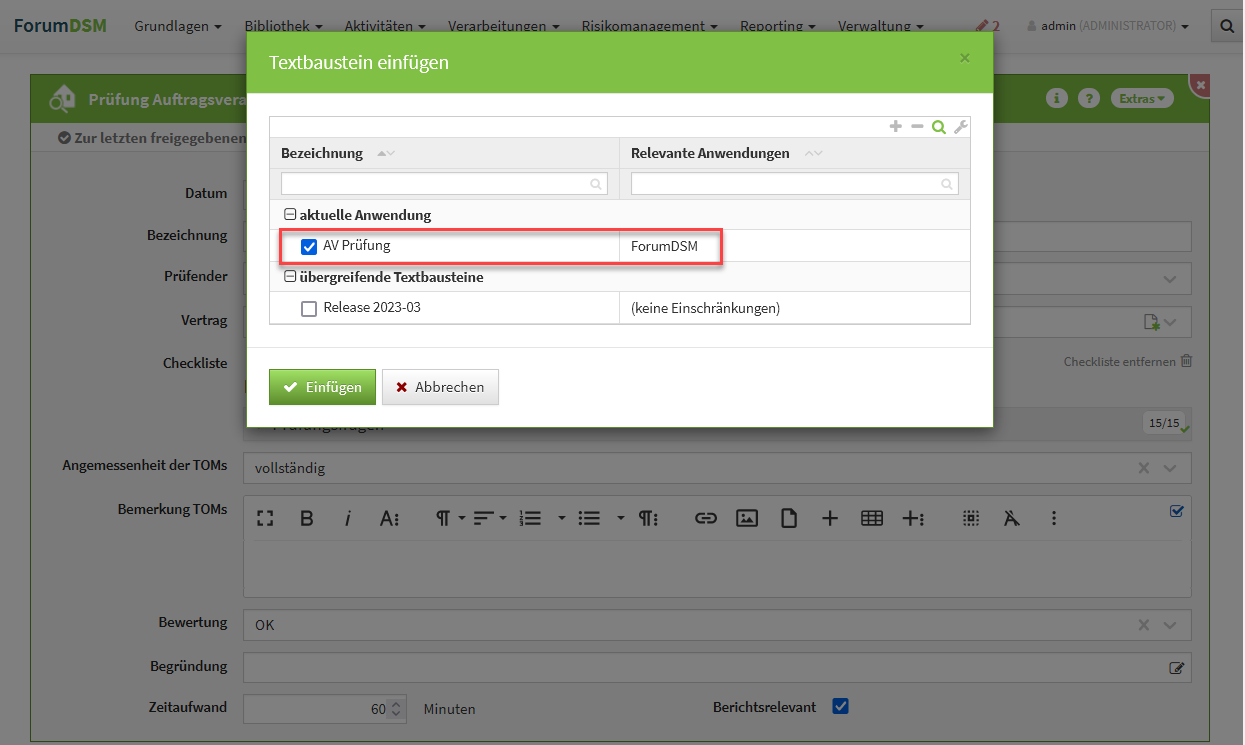Click the Einfügen button

click(x=322, y=387)
